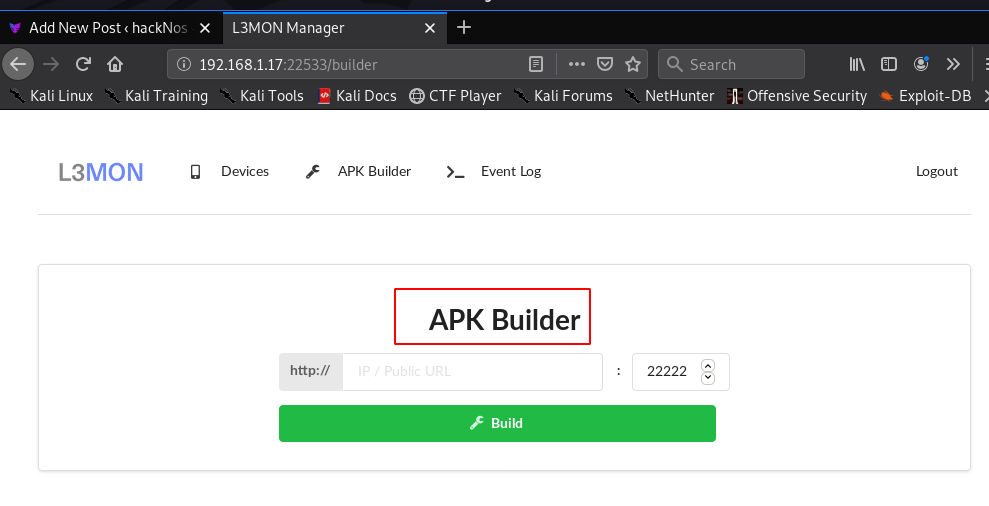
Task: Open Kali Training bookmark
Action: pyautogui.click(x=156, y=96)
